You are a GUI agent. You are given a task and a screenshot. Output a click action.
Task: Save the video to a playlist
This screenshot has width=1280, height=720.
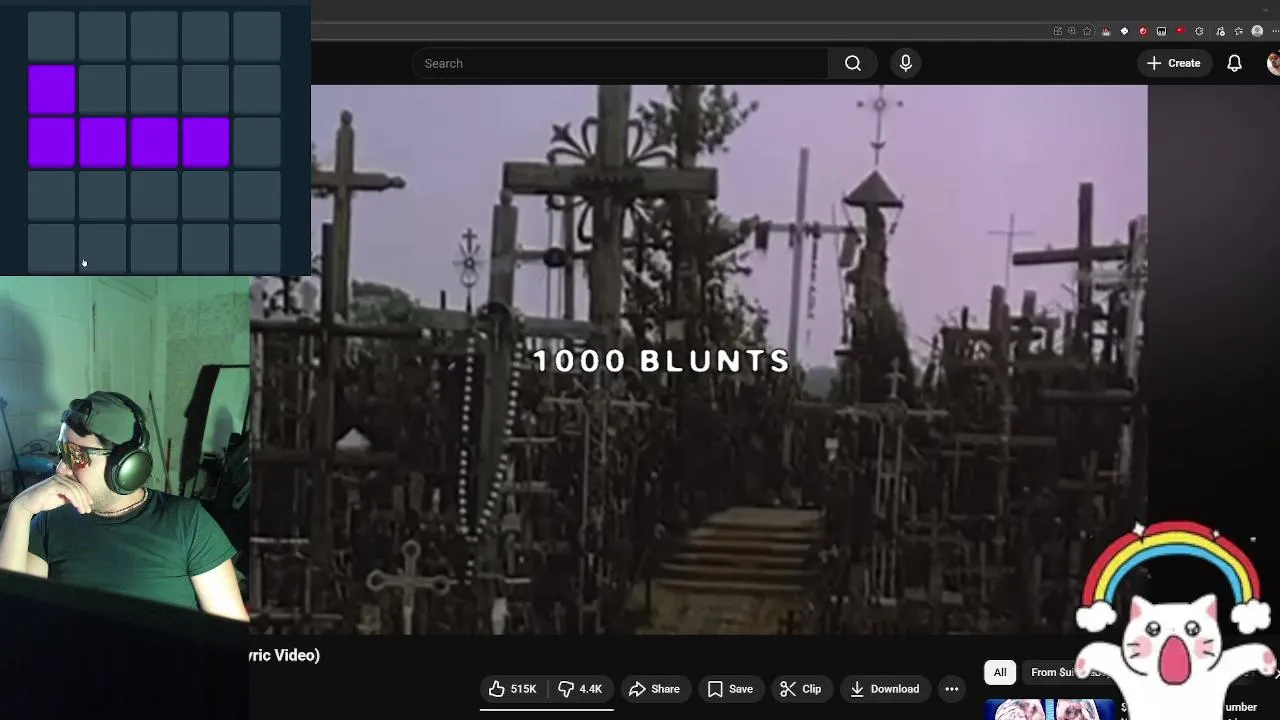(x=730, y=689)
